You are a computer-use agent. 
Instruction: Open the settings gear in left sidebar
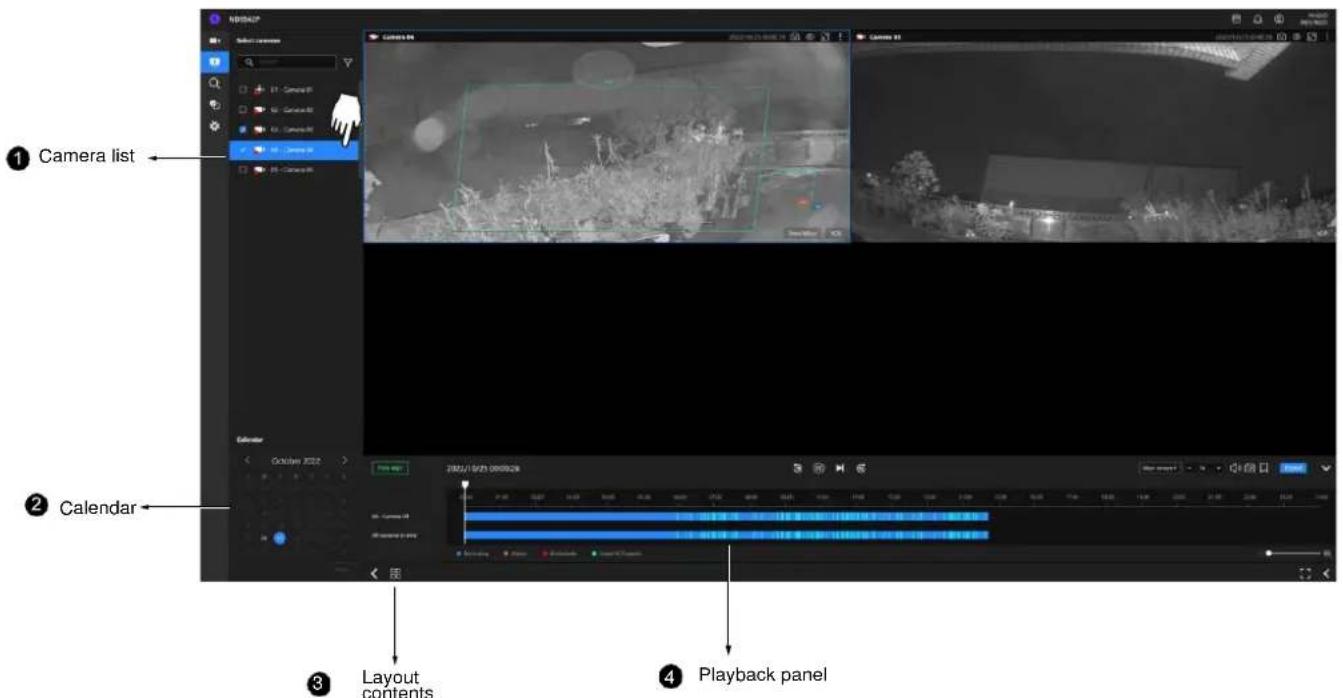coord(215,128)
